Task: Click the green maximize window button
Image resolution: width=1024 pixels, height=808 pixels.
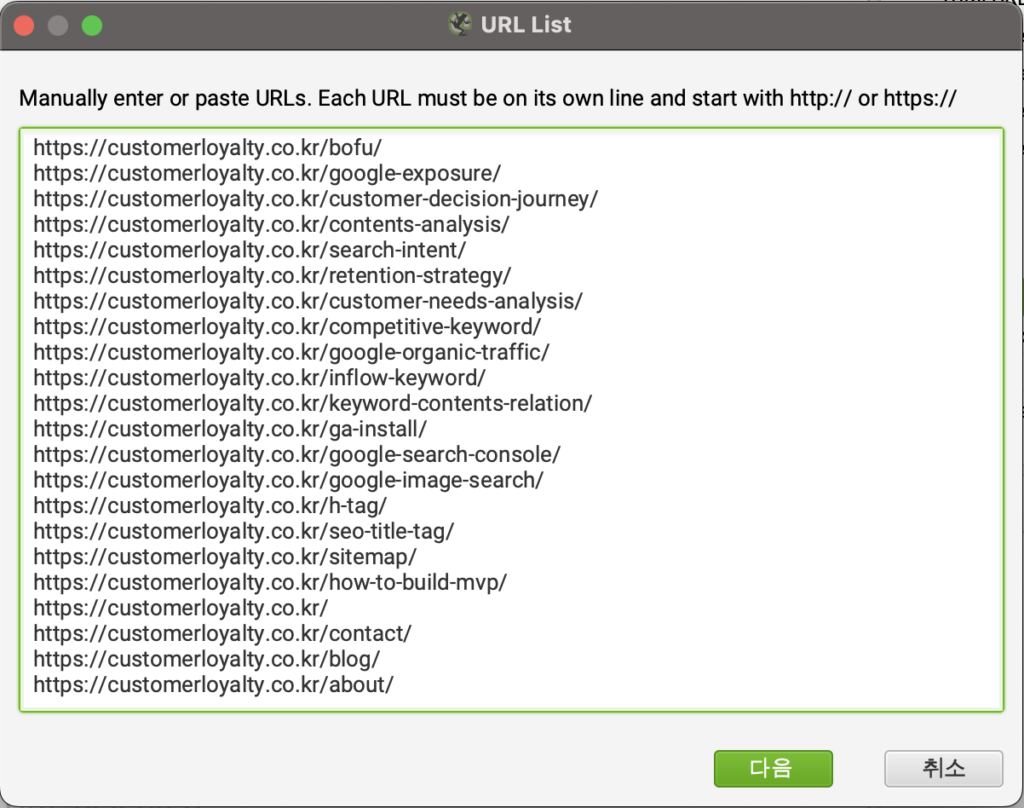Action: (92, 26)
